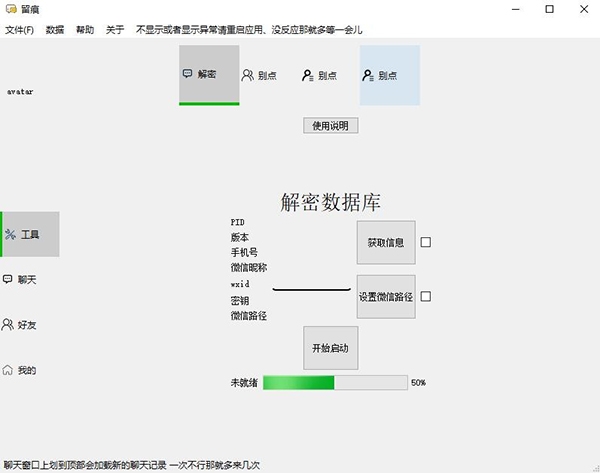Click the 微信路径 label
600x473 pixels.
(249, 316)
